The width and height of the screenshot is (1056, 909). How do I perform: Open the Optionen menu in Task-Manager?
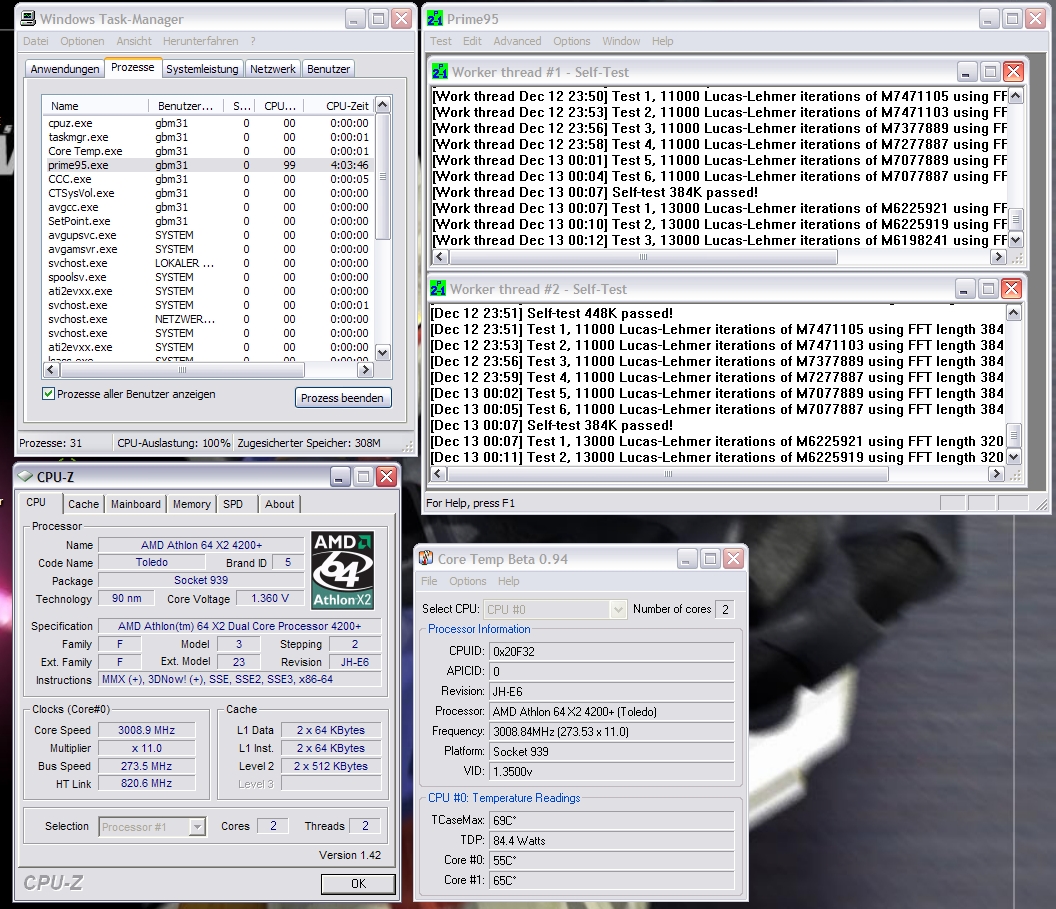[x=82, y=41]
